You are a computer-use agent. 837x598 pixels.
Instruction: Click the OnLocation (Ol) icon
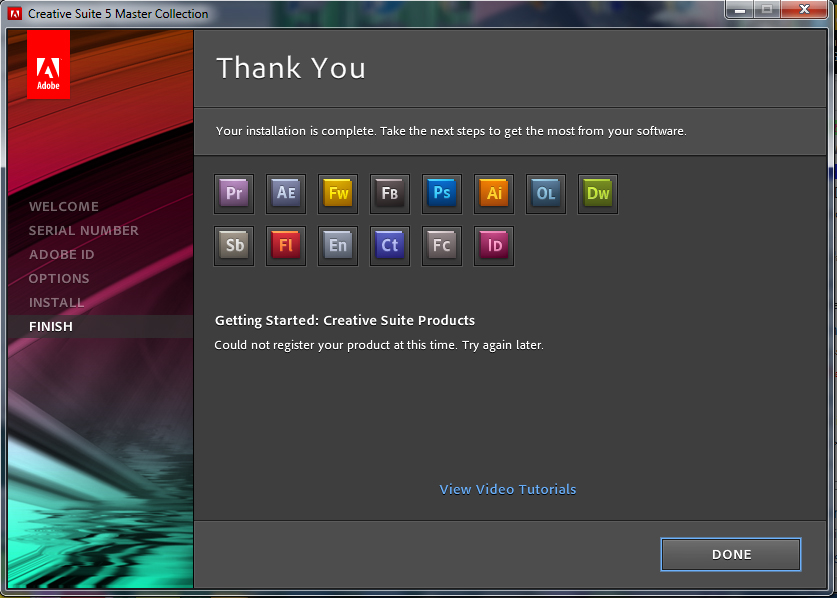click(x=546, y=194)
